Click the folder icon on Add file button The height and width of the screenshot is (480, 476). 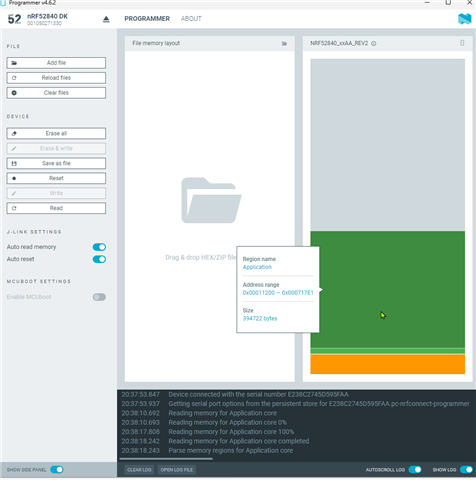pyautogui.click(x=14, y=63)
